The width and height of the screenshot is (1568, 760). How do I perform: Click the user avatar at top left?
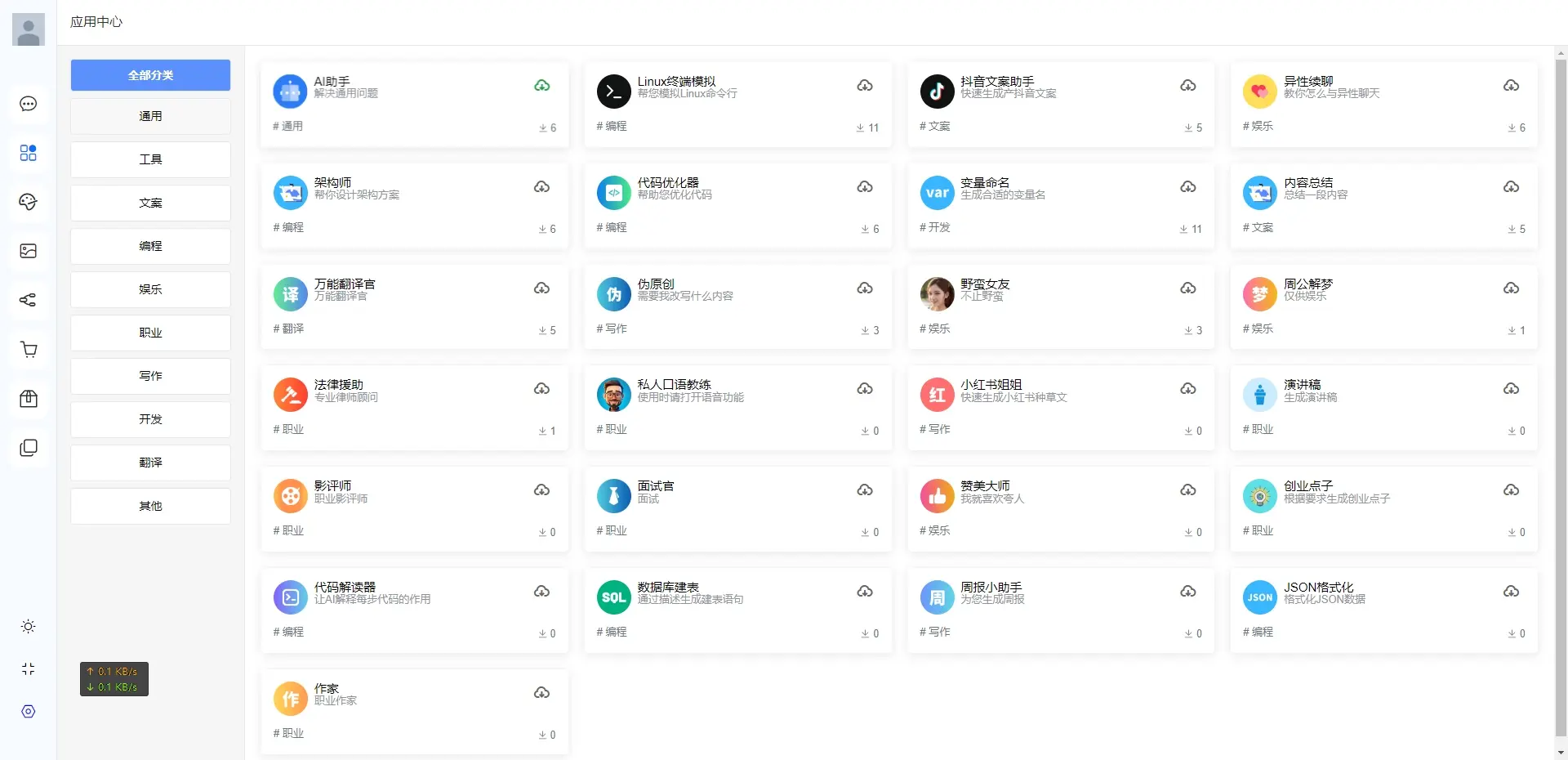(29, 30)
